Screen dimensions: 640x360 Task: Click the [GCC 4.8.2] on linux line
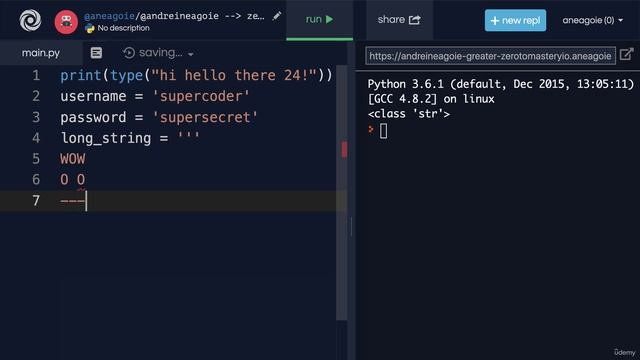(x=431, y=99)
